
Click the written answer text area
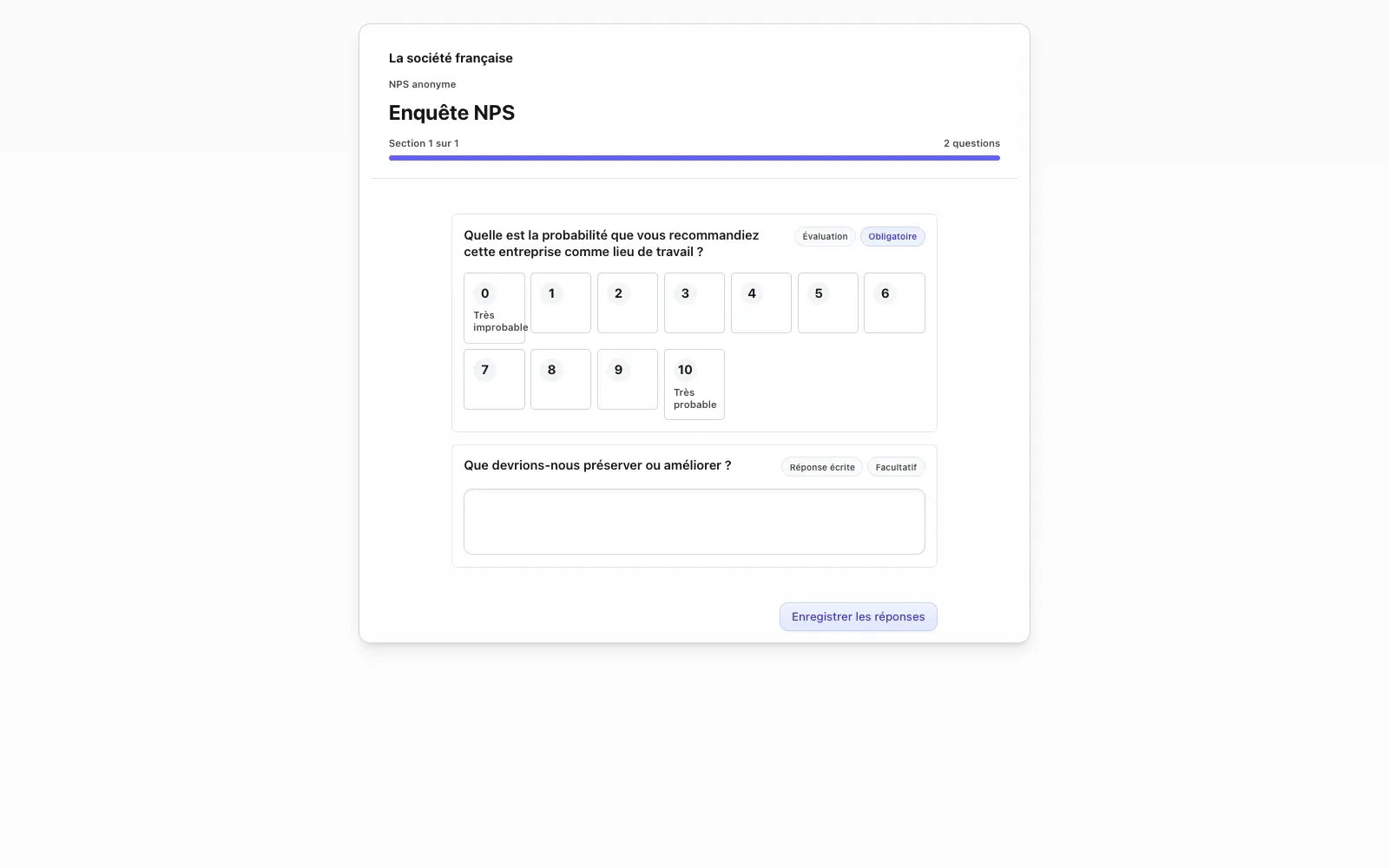694,522
